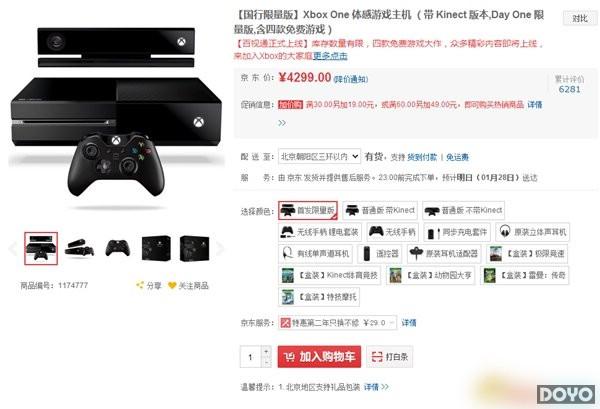Select the 普通版 不带Kinect option

point(463,210)
